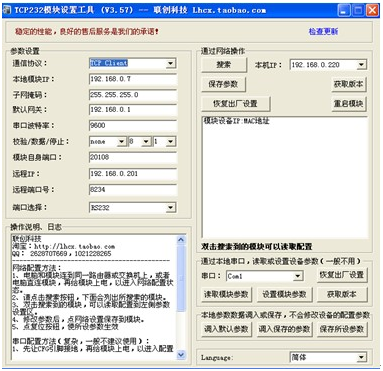
Task: Click the title bar application icon
Action: (x=7, y=10)
